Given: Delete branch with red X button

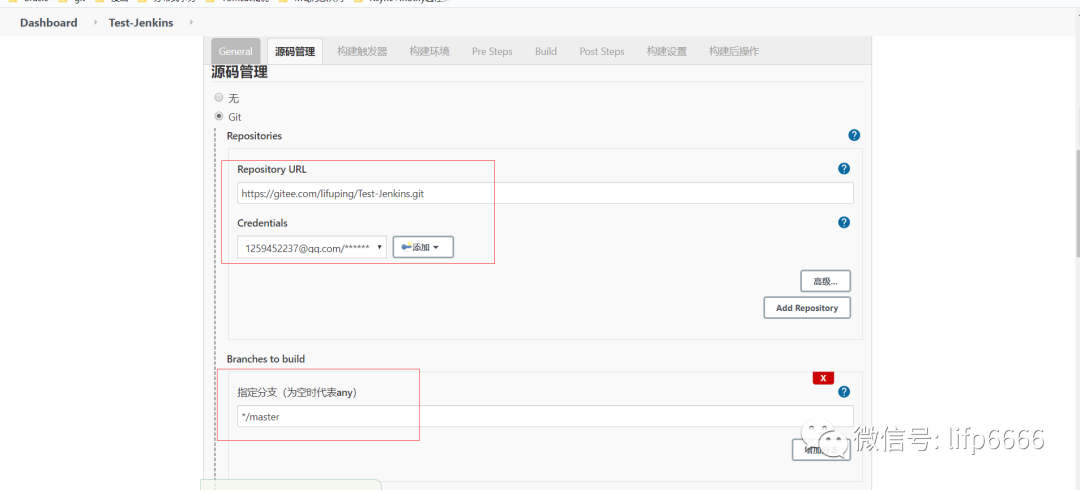Looking at the screenshot, I should coord(823,378).
